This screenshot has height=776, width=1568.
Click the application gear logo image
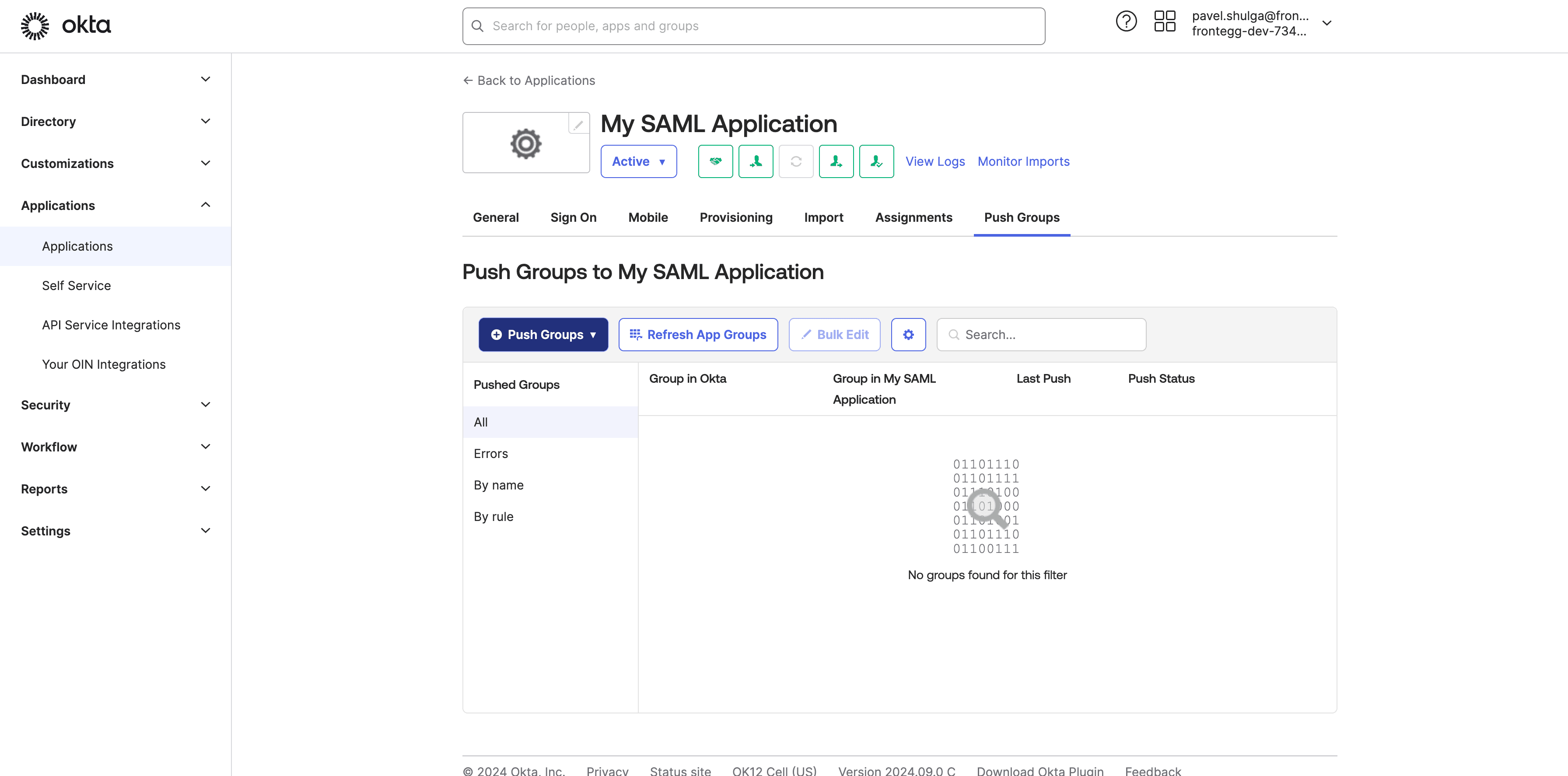526,143
